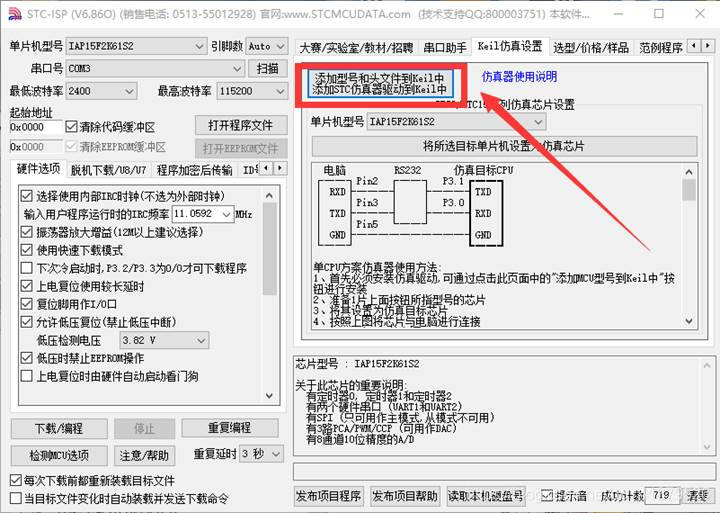Toggle 上电复位使用较长延时 checkbox
The width and height of the screenshot is (720, 513).
click(27, 286)
